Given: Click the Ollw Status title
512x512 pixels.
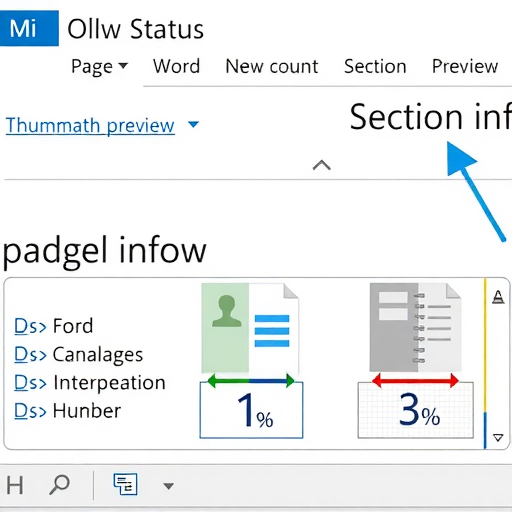Looking at the screenshot, I should 135,29.
